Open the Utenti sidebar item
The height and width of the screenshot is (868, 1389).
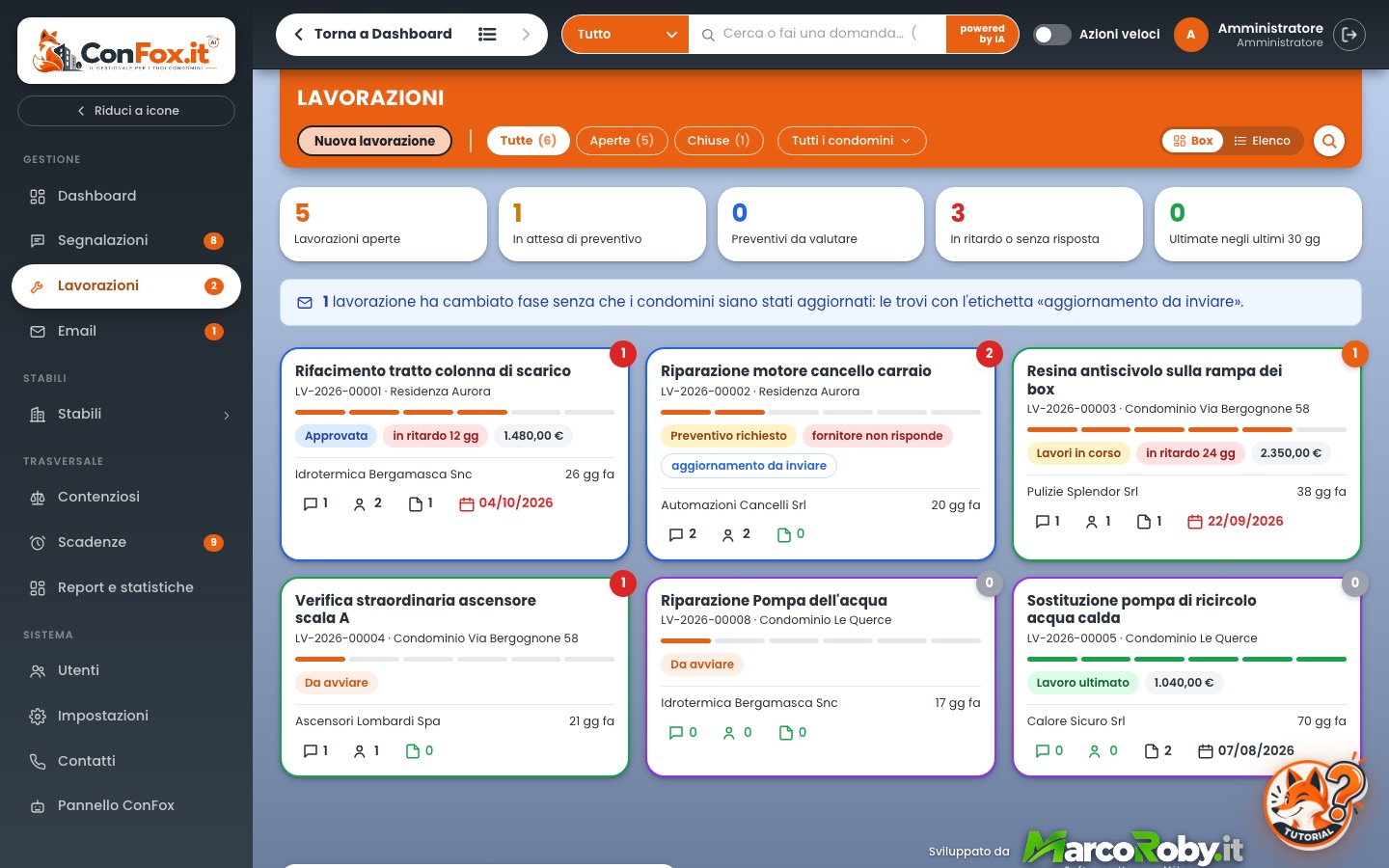pyautogui.click(x=126, y=670)
